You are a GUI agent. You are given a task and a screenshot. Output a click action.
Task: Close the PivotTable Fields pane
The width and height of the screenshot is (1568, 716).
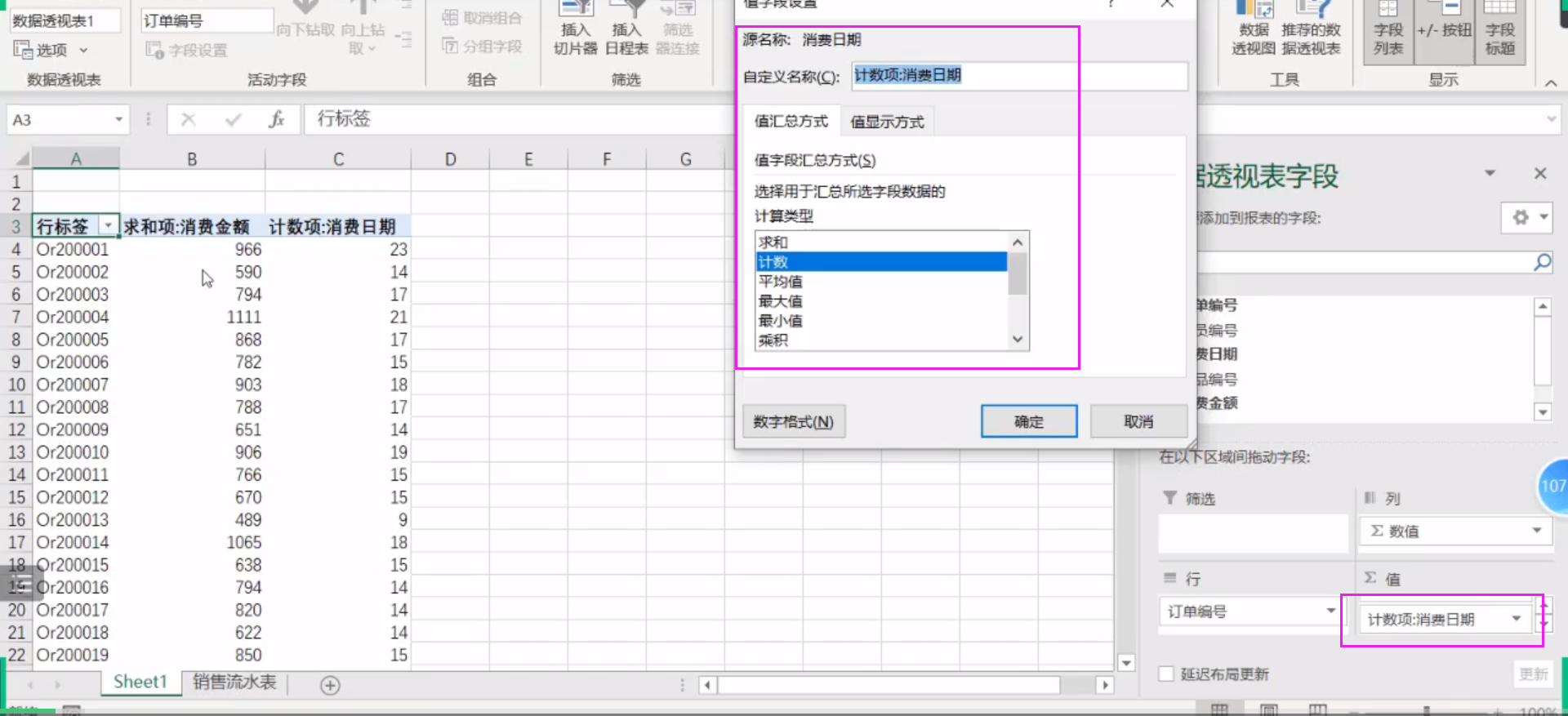tap(1540, 173)
